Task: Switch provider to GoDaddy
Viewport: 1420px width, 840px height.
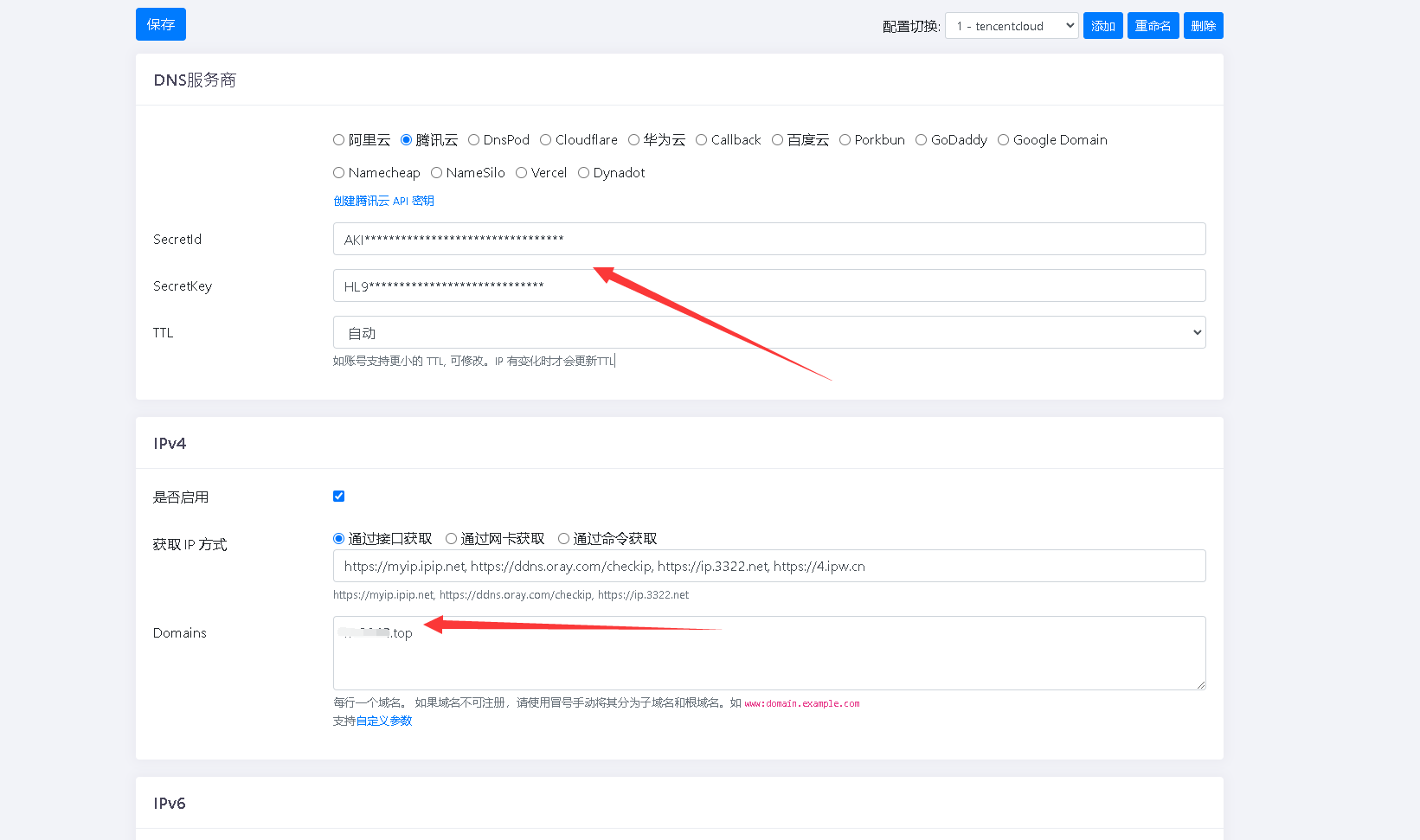Action: point(921,139)
